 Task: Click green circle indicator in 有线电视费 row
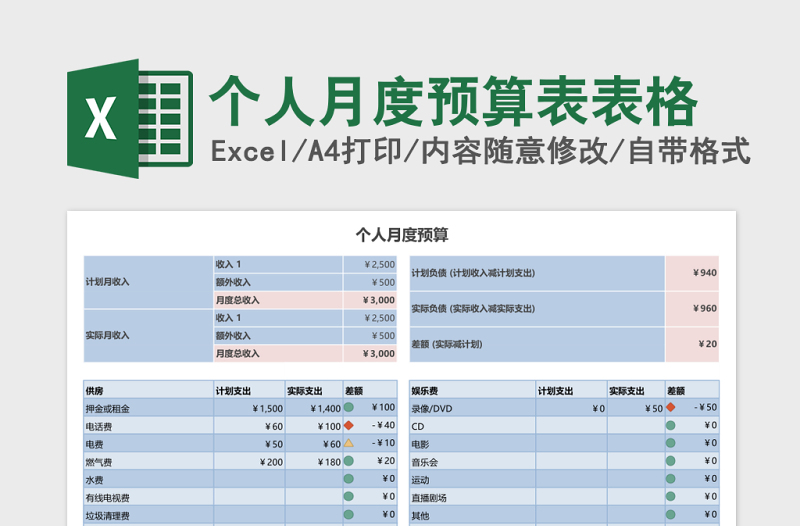coord(348,496)
